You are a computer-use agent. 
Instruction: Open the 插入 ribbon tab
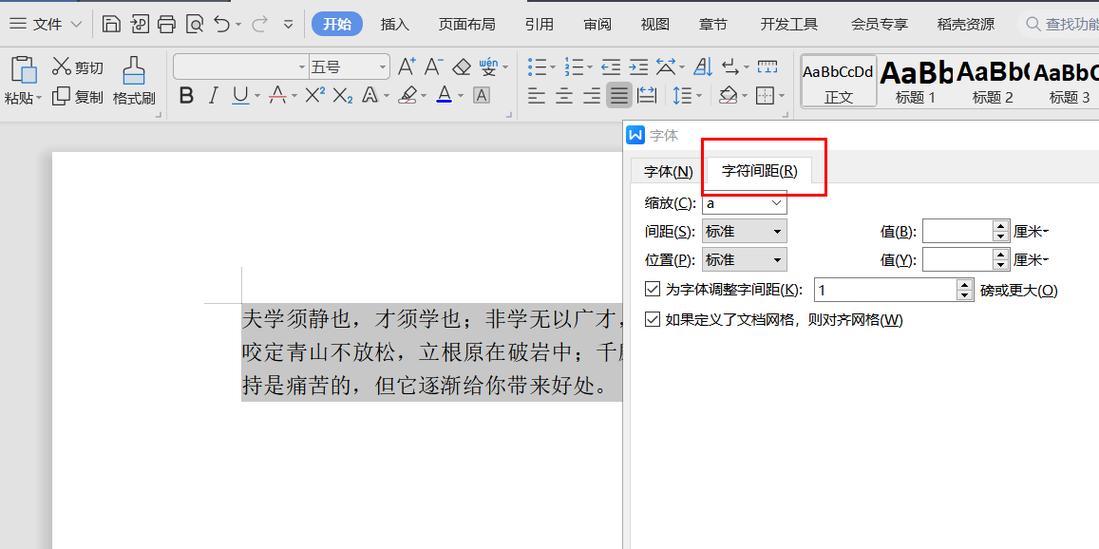coord(395,24)
